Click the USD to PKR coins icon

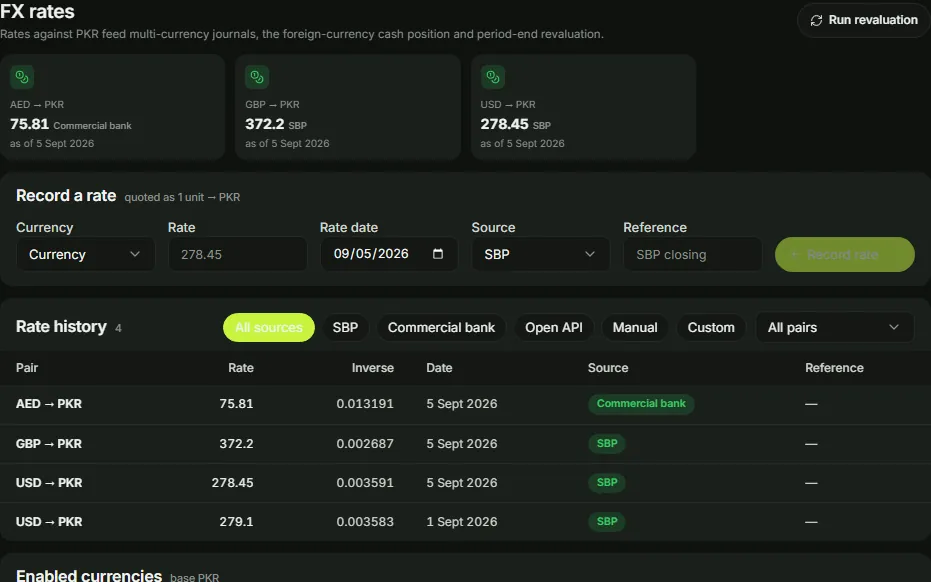click(493, 77)
